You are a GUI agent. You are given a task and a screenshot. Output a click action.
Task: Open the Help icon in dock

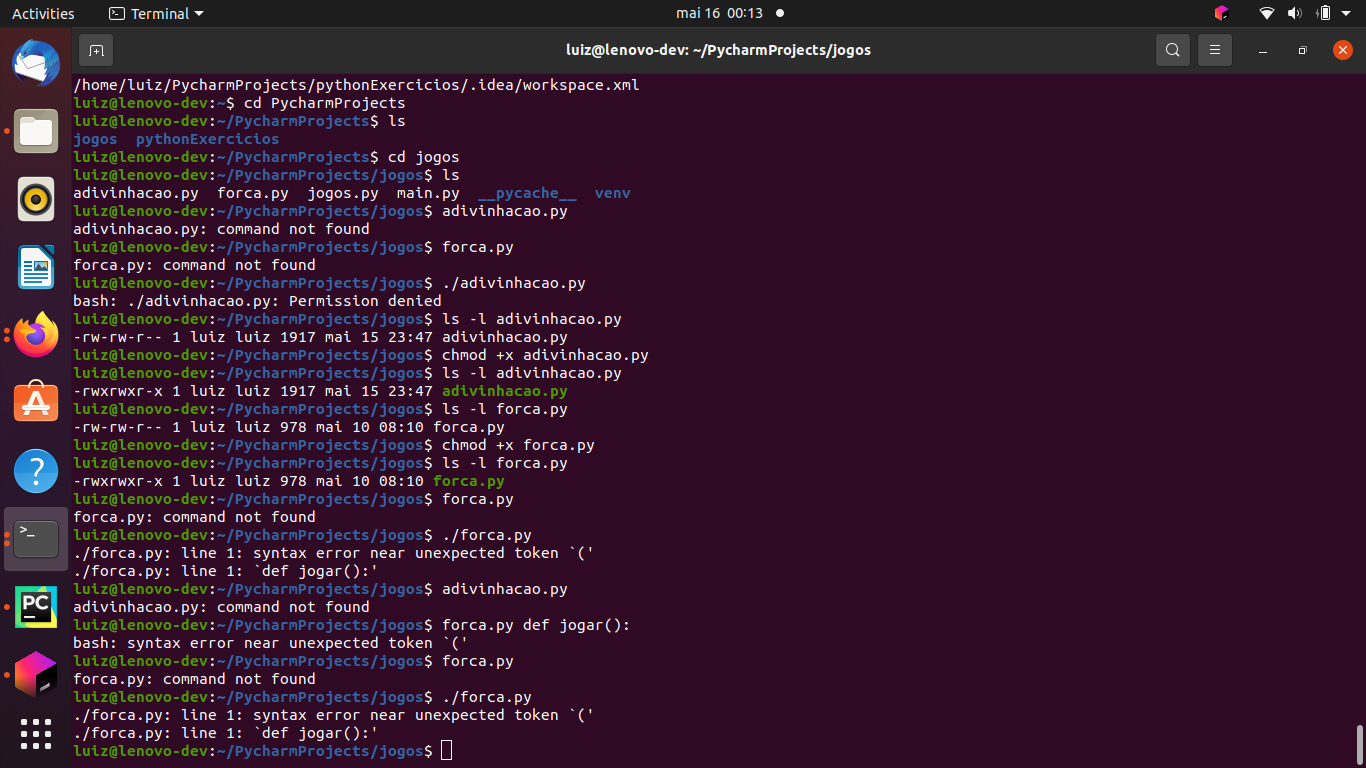pyautogui.click(x=36, y=471)
